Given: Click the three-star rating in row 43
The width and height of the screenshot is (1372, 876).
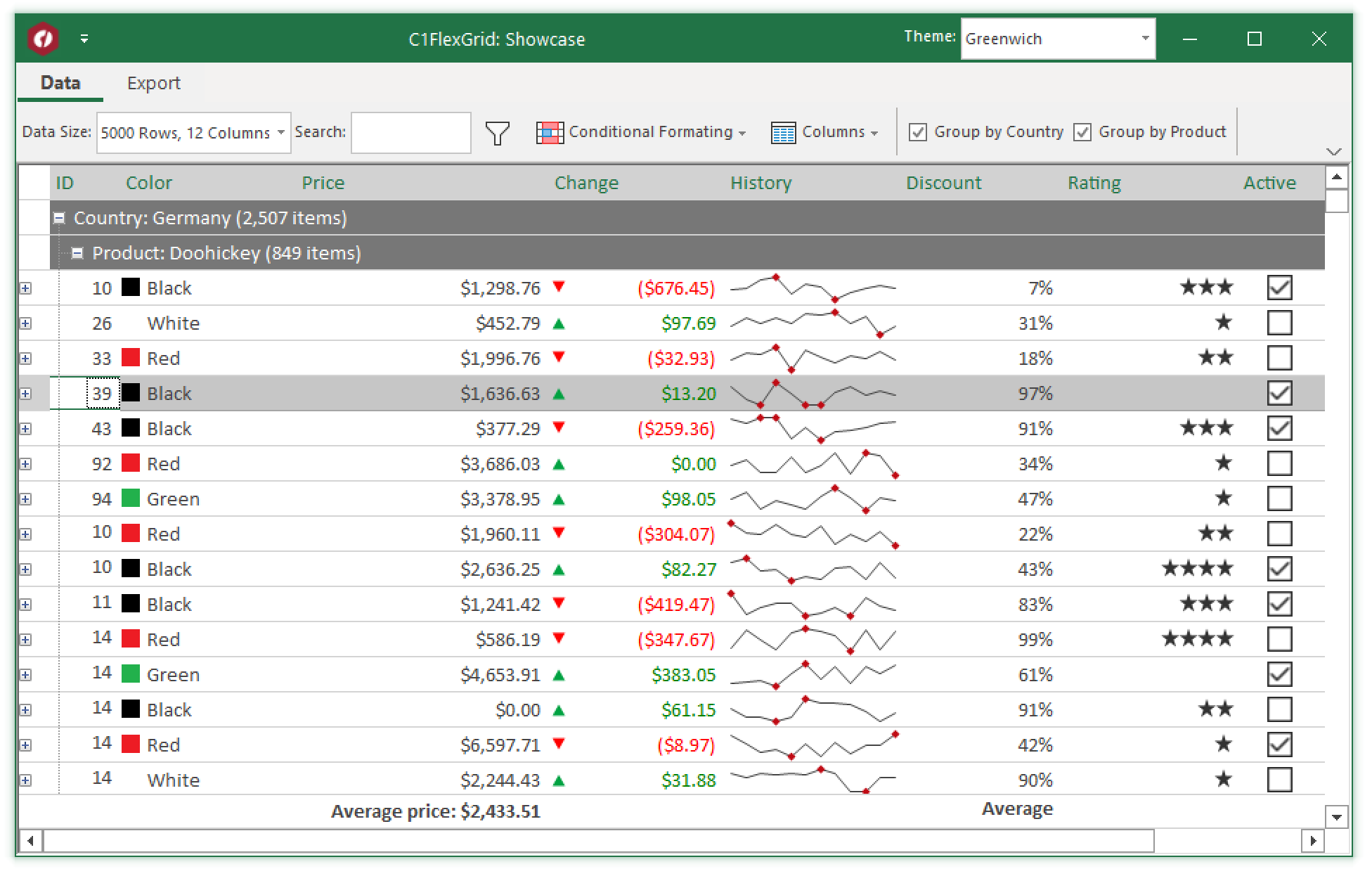Looking at the screenshot, I should pyautogui.click(x=1206, y=427).
